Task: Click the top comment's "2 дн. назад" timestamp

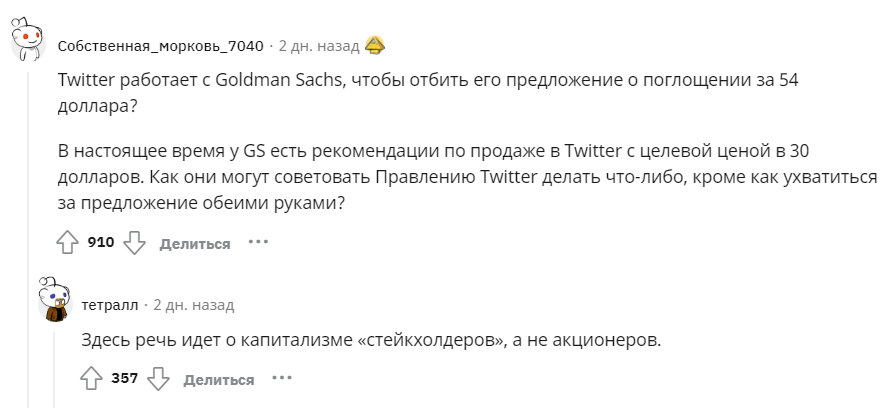Action: coord(318,45)
